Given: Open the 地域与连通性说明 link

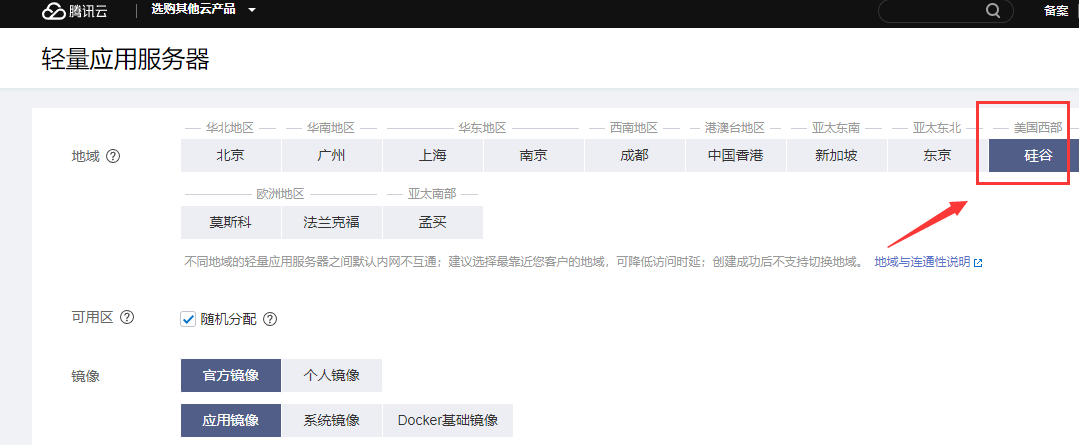Looking at the screenshot, I should pyautogui.click(x=922, y=262).
